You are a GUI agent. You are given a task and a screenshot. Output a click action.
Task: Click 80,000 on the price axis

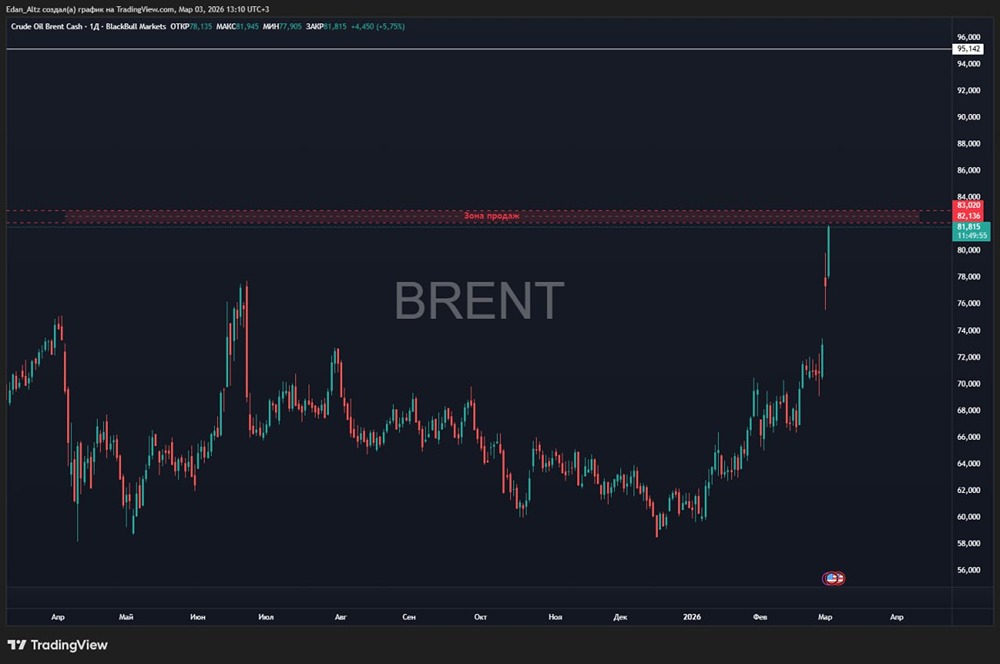pos(968,250)
